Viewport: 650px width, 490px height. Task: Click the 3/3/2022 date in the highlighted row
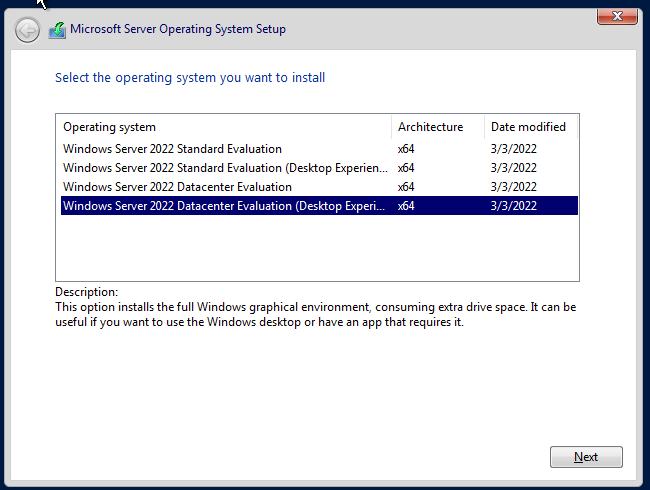click(514, 206)
